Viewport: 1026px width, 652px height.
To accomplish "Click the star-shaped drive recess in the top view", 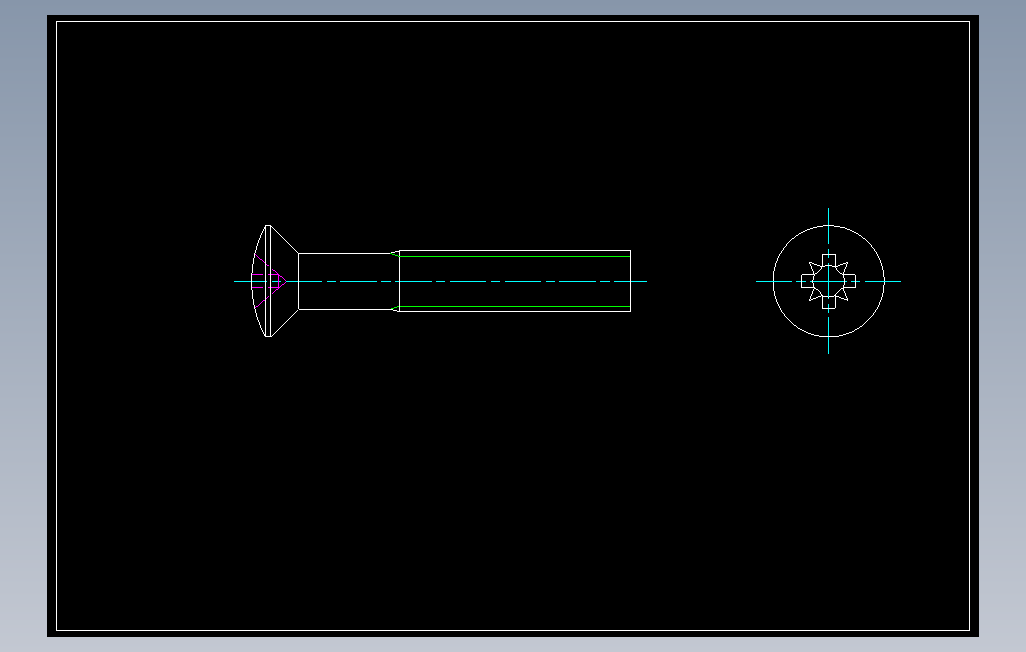I will [x=828, y=281].
